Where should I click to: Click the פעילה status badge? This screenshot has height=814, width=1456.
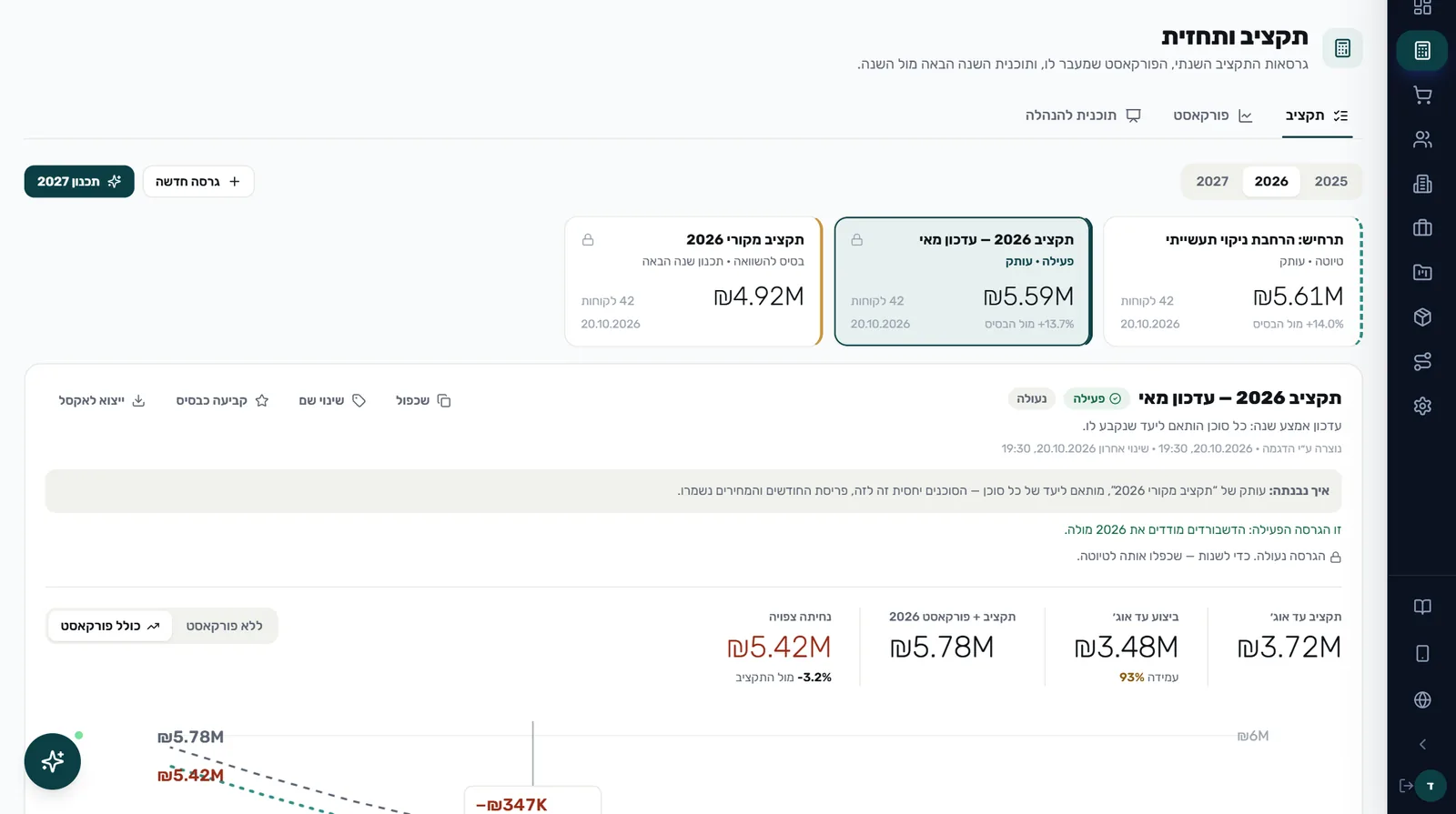tap(1097, 398)
